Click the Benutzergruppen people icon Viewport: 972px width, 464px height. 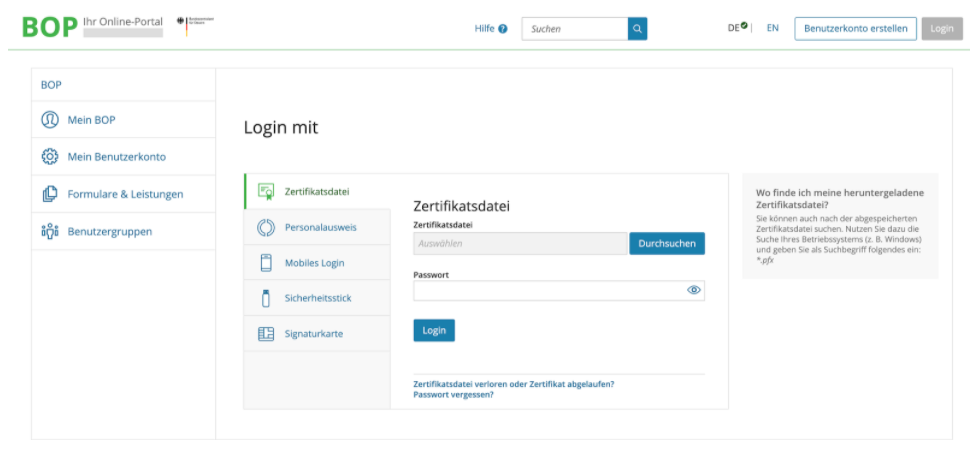point(50,232)
